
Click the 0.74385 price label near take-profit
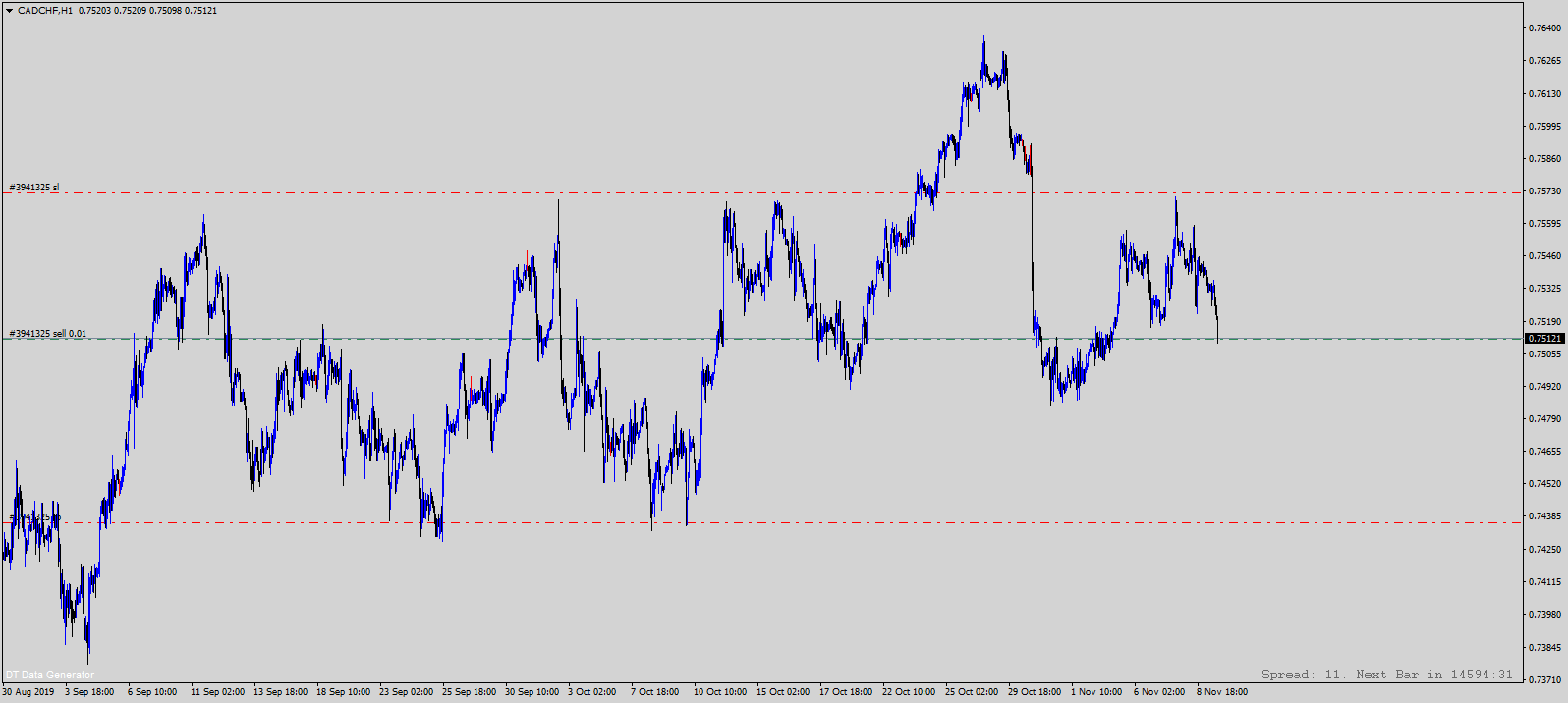point(1543,516)
